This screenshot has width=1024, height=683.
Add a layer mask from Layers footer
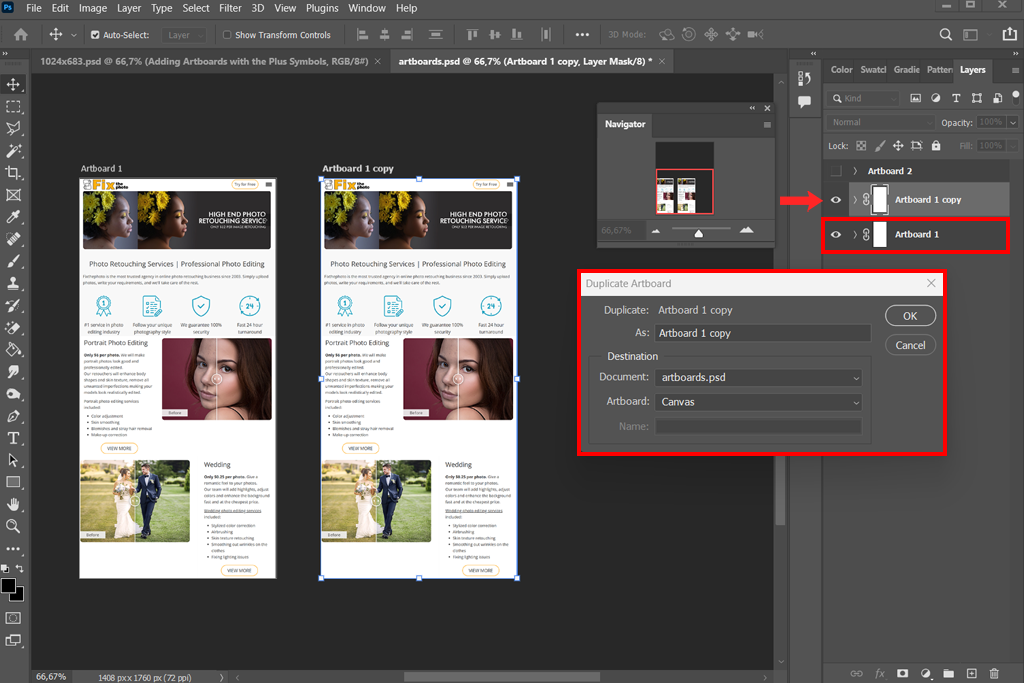[x=903, y=673]
